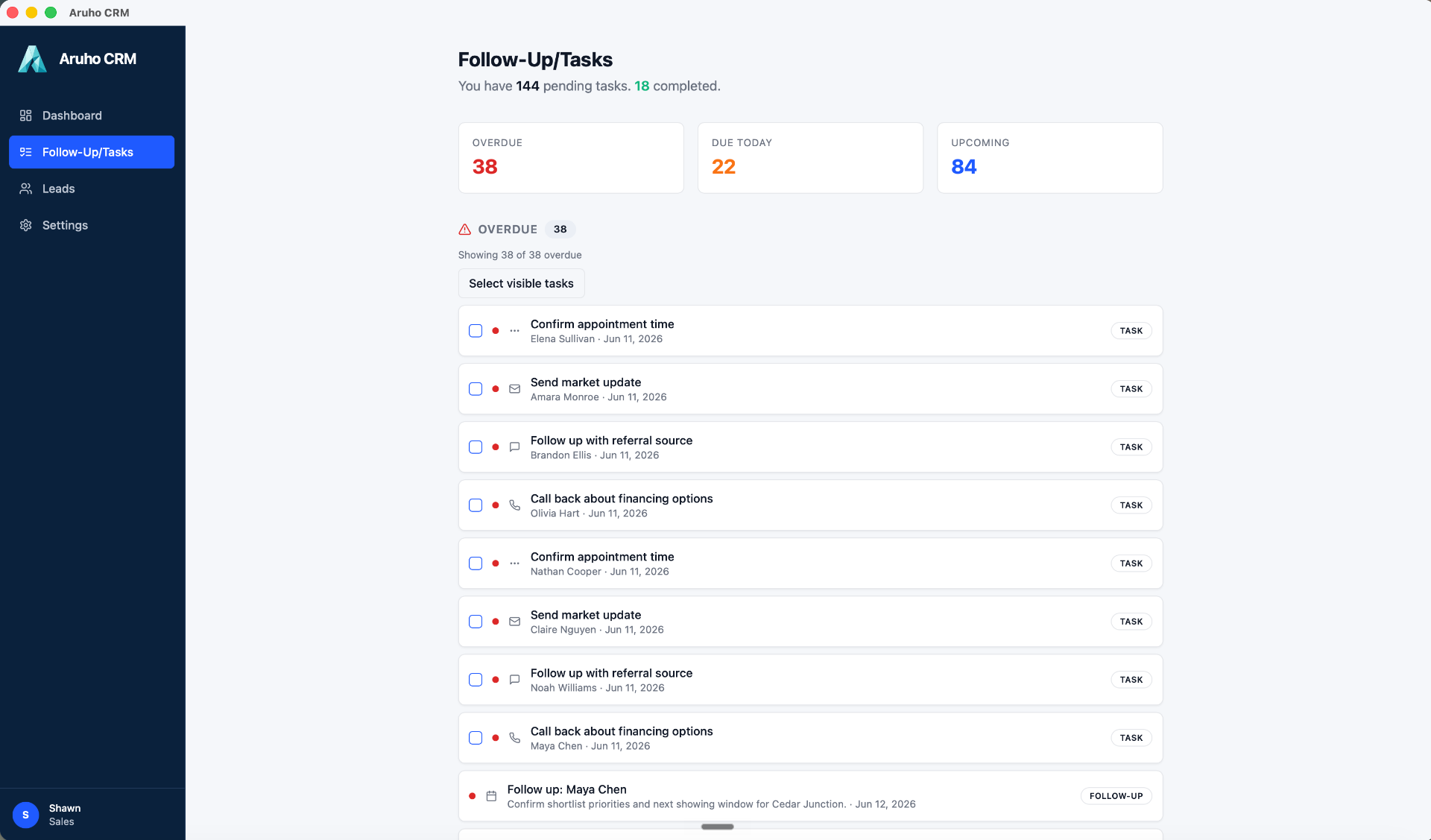Check the box for Noah Williams's referral follow-up

[x=476, y=680]
